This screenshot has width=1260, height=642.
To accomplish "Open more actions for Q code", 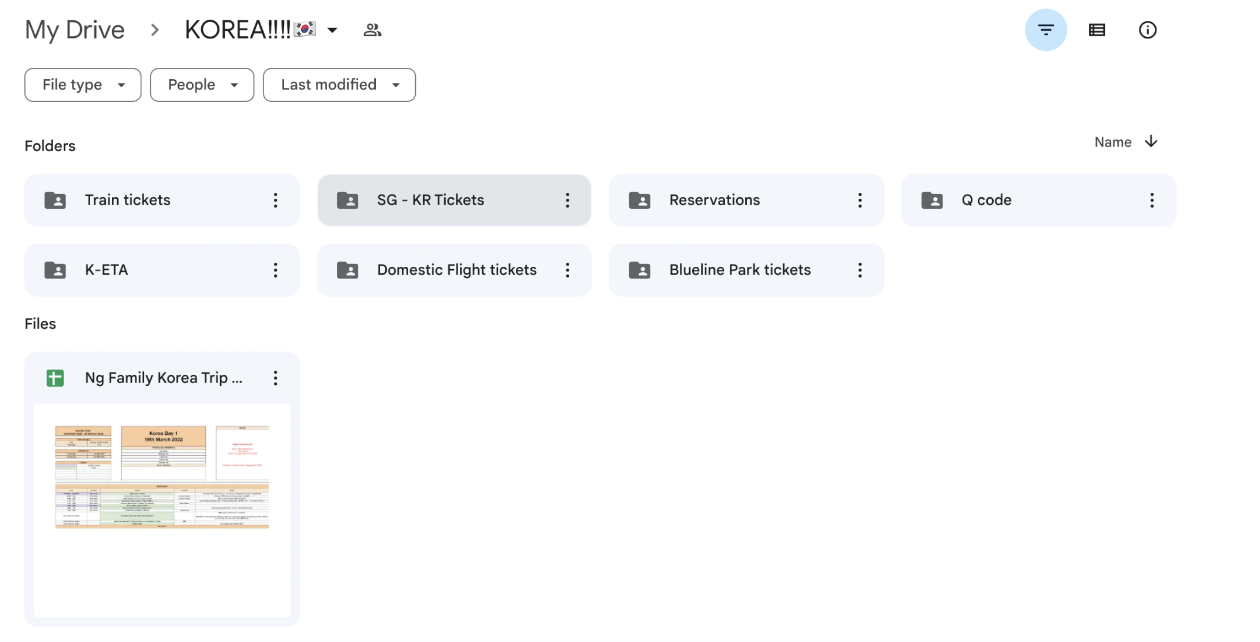I will [x=1152, y=200].
